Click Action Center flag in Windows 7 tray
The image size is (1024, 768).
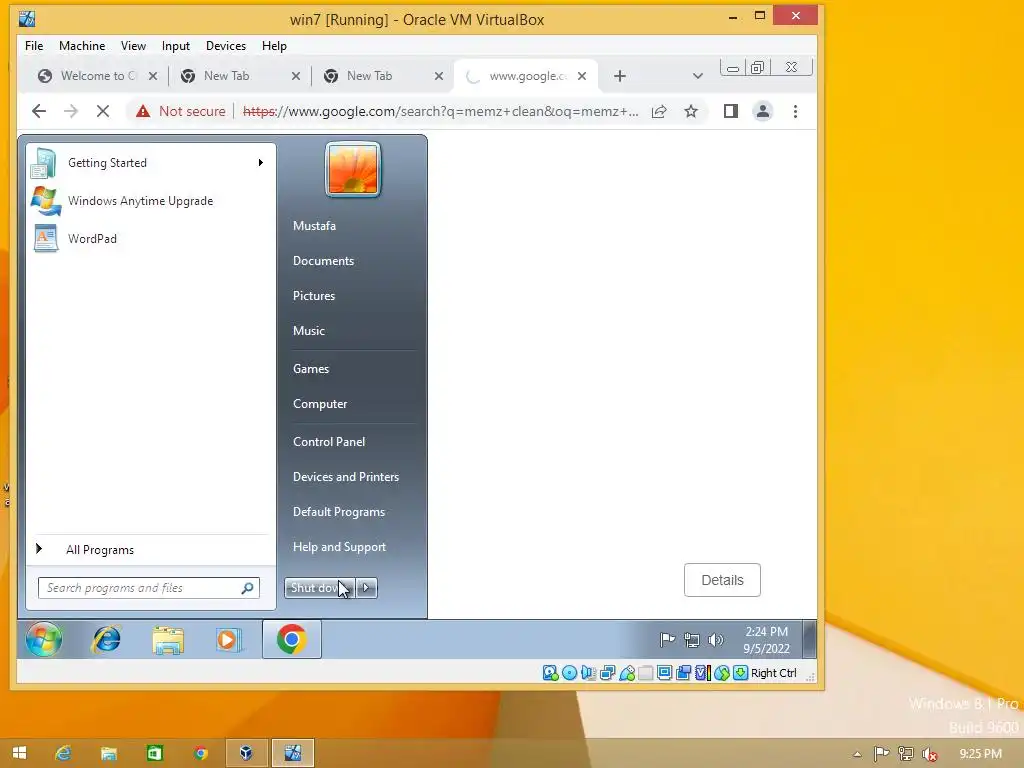pyautogui.click(x=667, y=640)
